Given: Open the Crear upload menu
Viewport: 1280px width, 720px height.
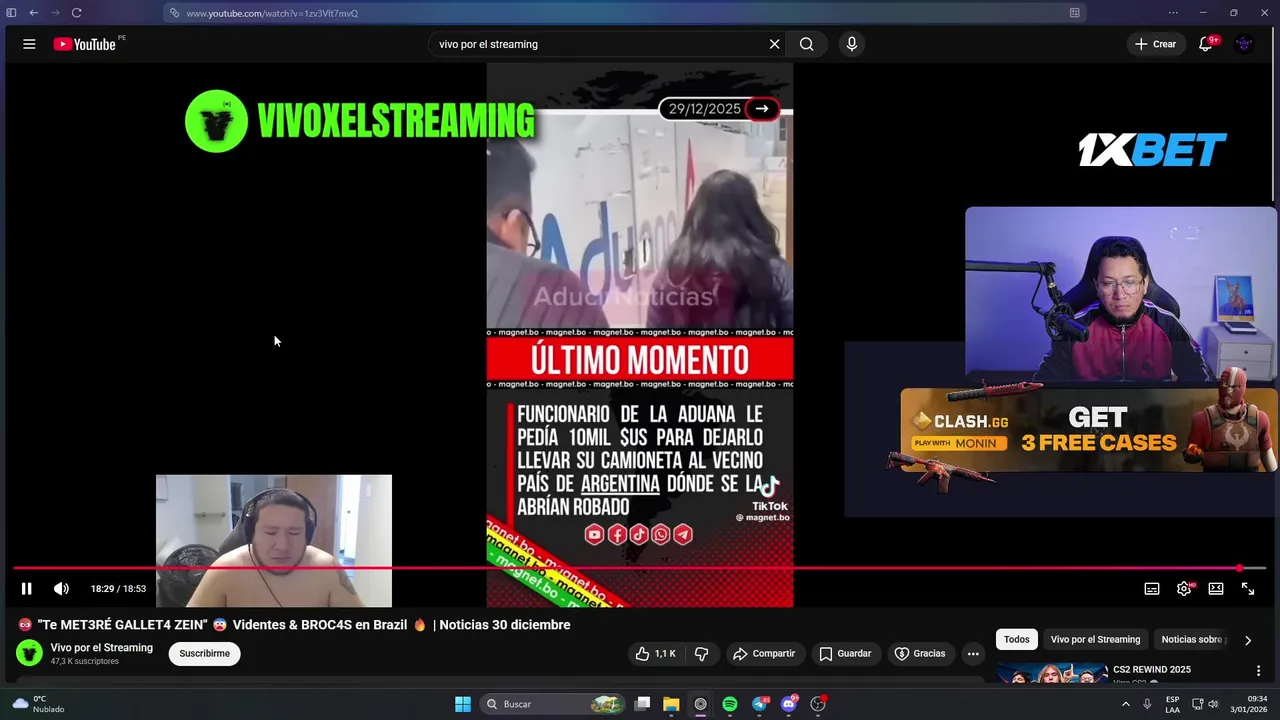Looking at the screenshot, I should (x=1156, y=44).
